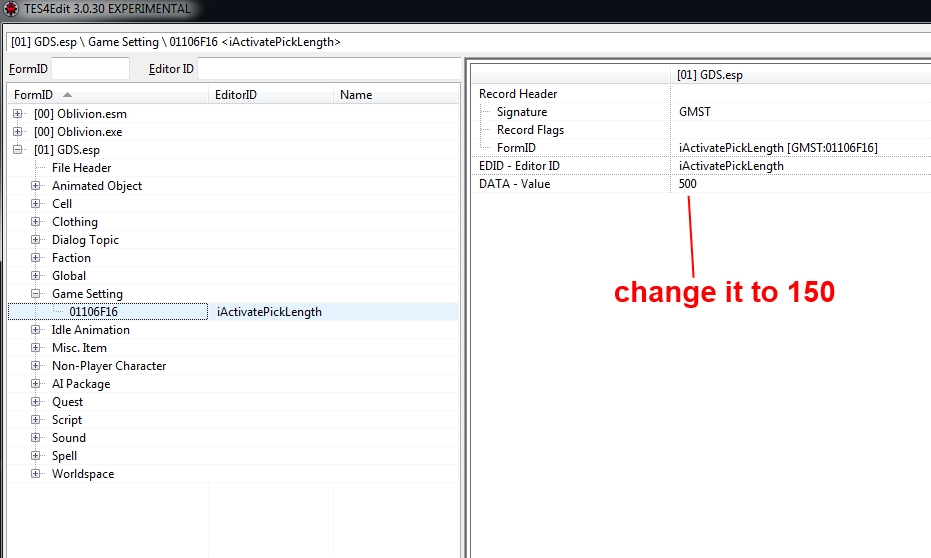Expand the Oblivion.exe tree node
The image size is (931, 558).
(x=18, y=132)
